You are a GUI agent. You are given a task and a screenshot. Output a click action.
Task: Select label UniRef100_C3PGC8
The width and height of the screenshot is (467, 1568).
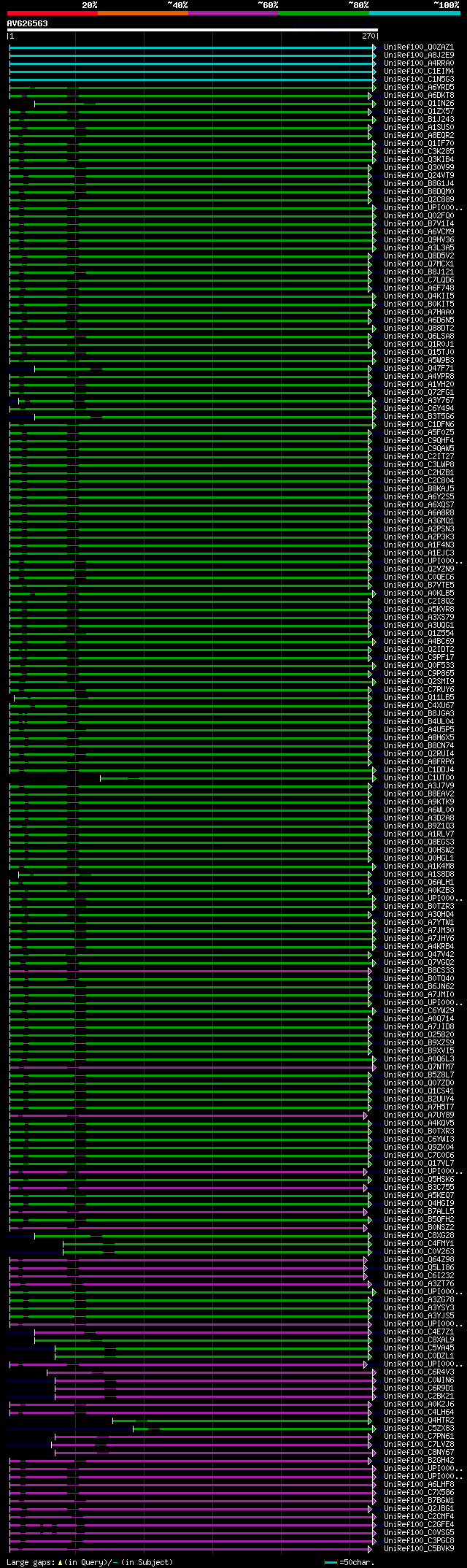pos(419,1540)
